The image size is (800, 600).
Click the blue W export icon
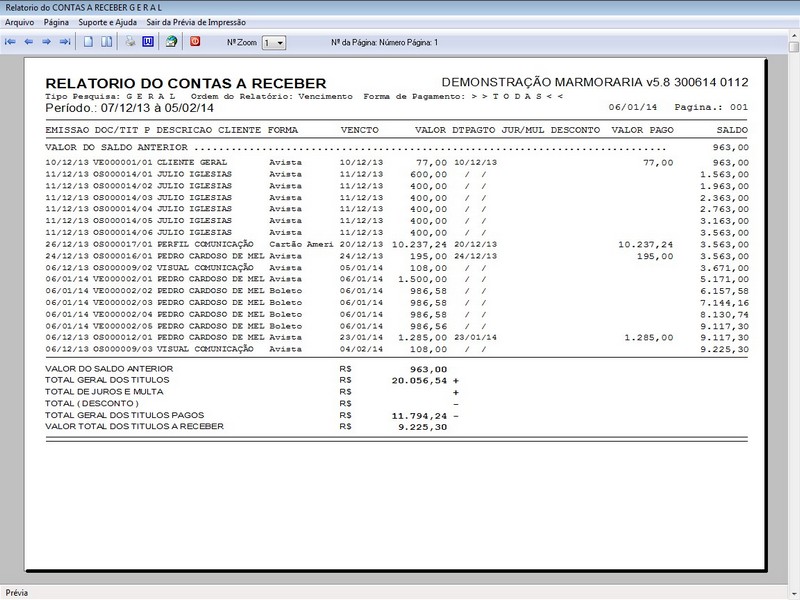[147, 41]
